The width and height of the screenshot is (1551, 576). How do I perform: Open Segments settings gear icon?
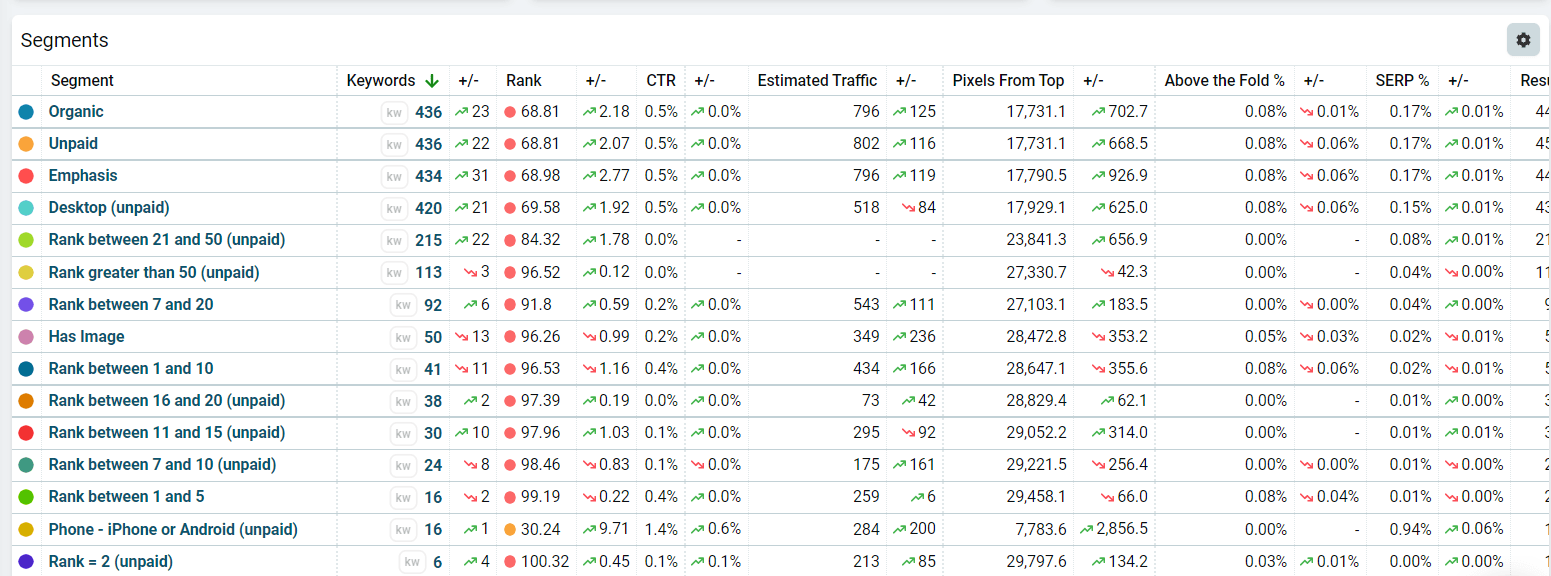pos(1523,40)
